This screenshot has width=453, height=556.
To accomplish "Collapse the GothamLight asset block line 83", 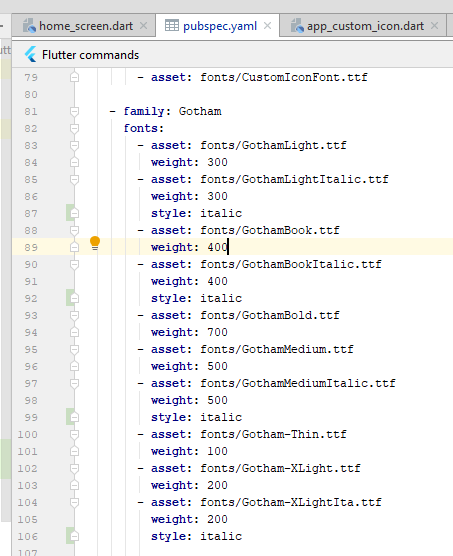I will [74, 145].
